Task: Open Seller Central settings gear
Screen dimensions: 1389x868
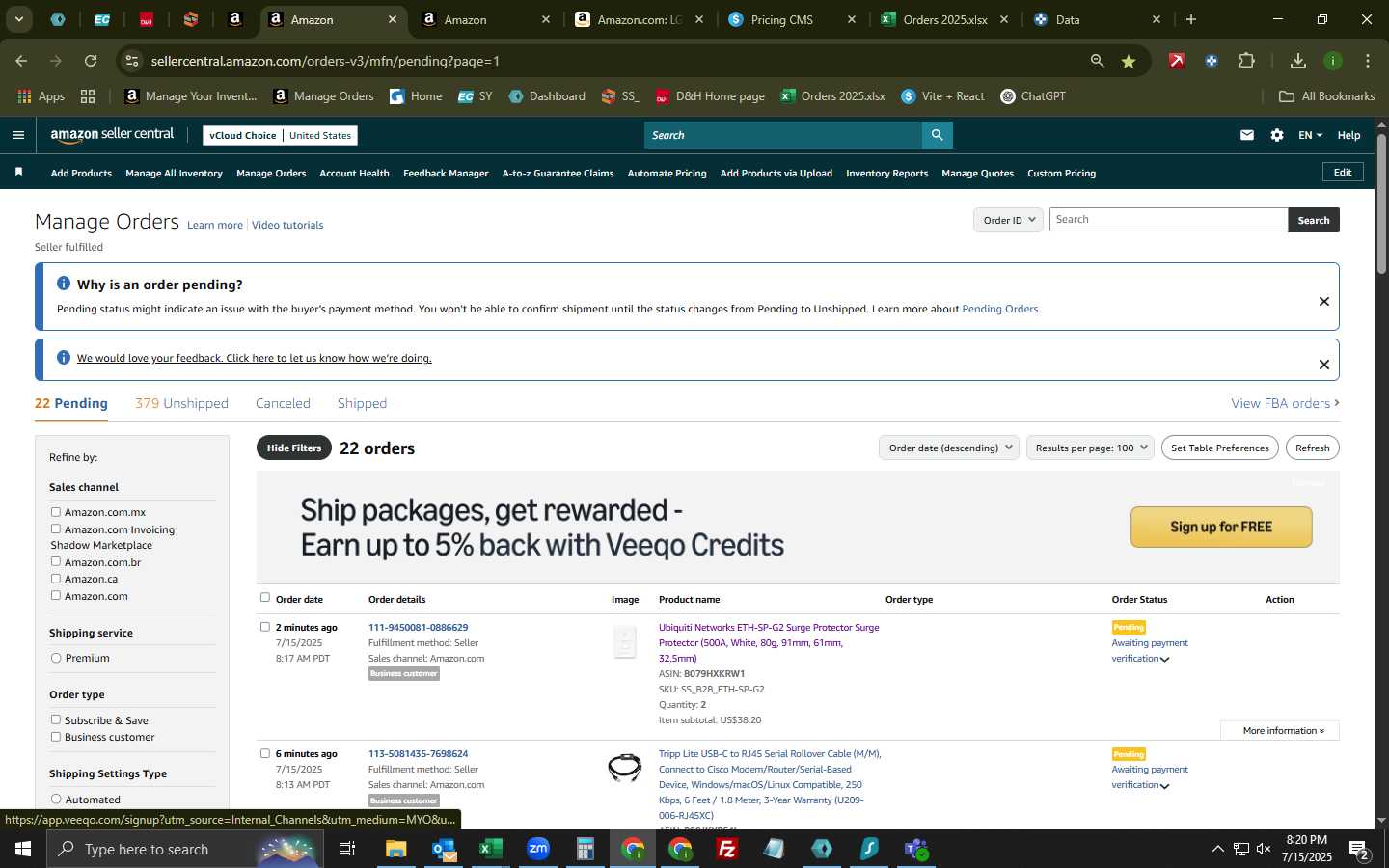Action: pos(1277,135)
